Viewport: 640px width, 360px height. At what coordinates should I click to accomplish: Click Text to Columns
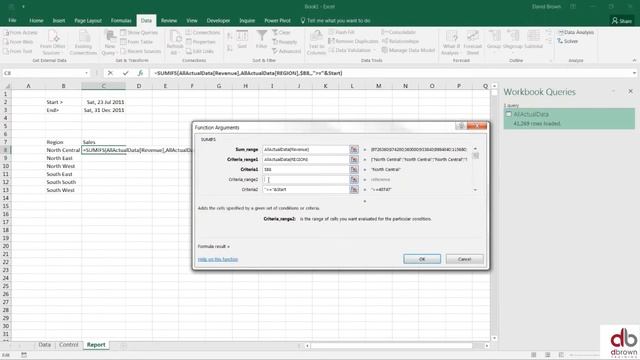tap(316, 42)
